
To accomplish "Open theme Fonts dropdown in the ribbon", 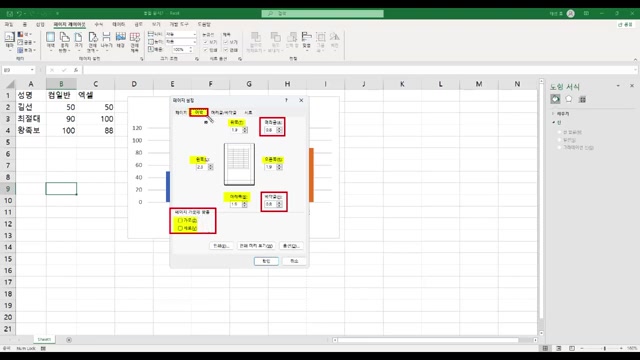I will pyautogui.click(x=26, y=42).
